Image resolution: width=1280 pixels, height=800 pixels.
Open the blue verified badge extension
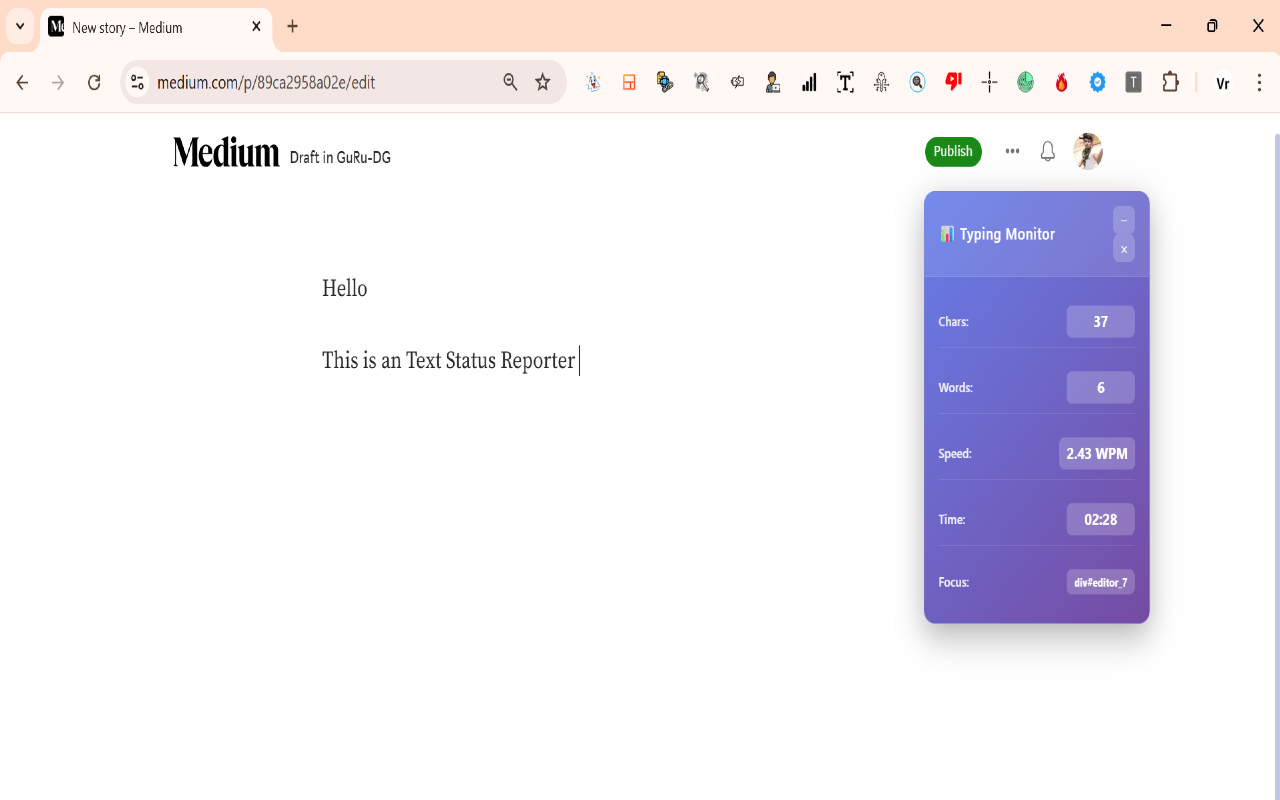(1097, 83)
